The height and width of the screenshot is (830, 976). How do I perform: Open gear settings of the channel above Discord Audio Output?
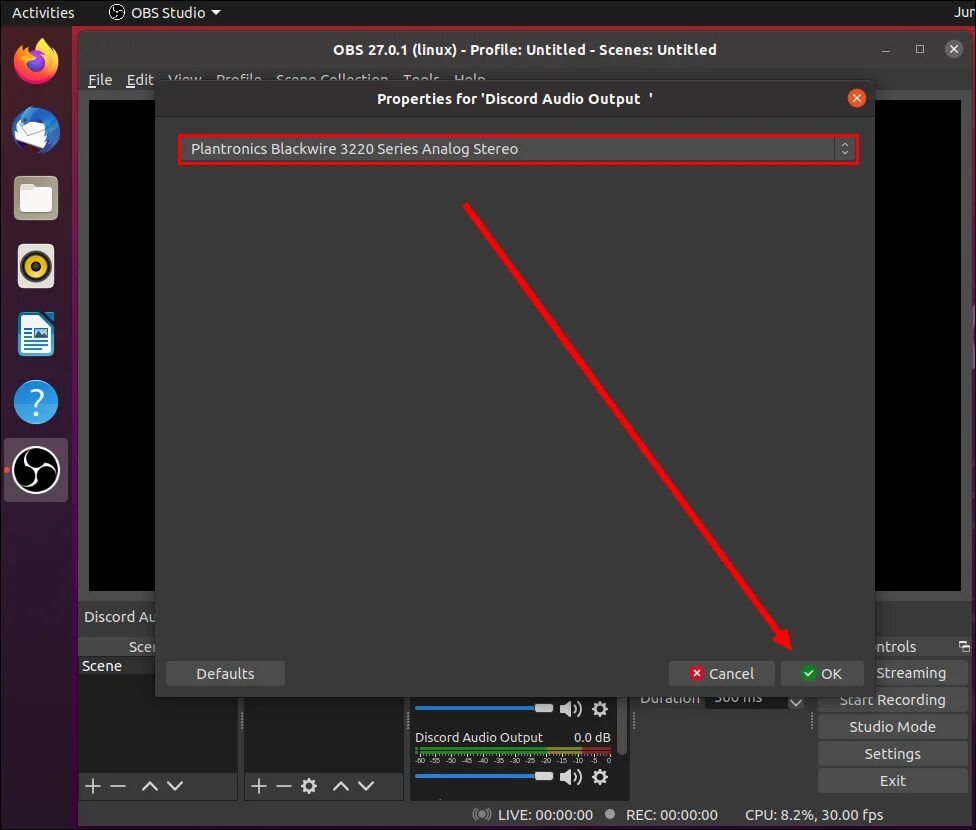[x=599, y=709]
